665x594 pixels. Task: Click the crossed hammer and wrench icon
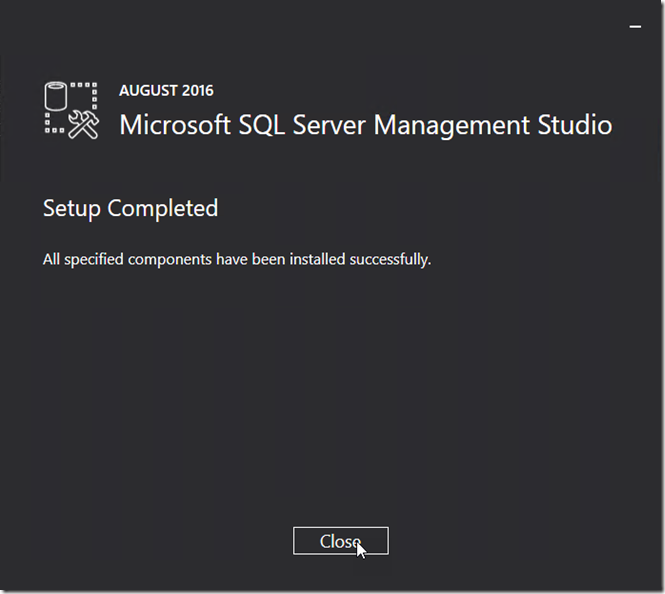[84, 125]
